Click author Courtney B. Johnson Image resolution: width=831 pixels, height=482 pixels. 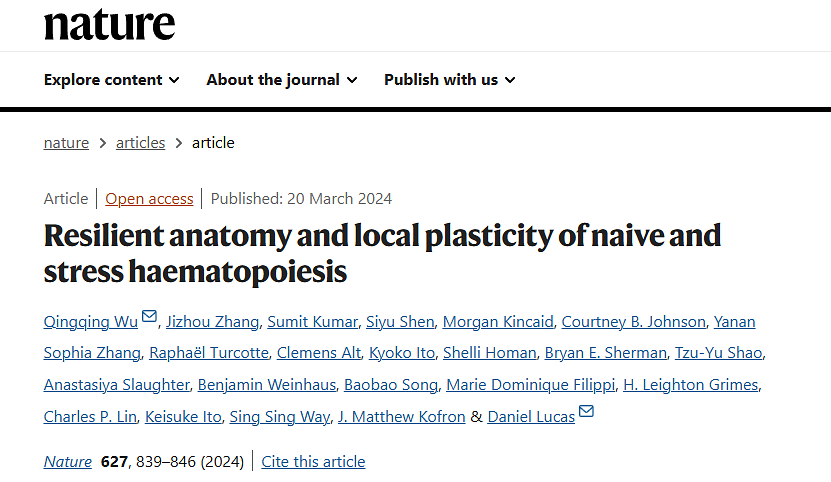coord(633,322)
